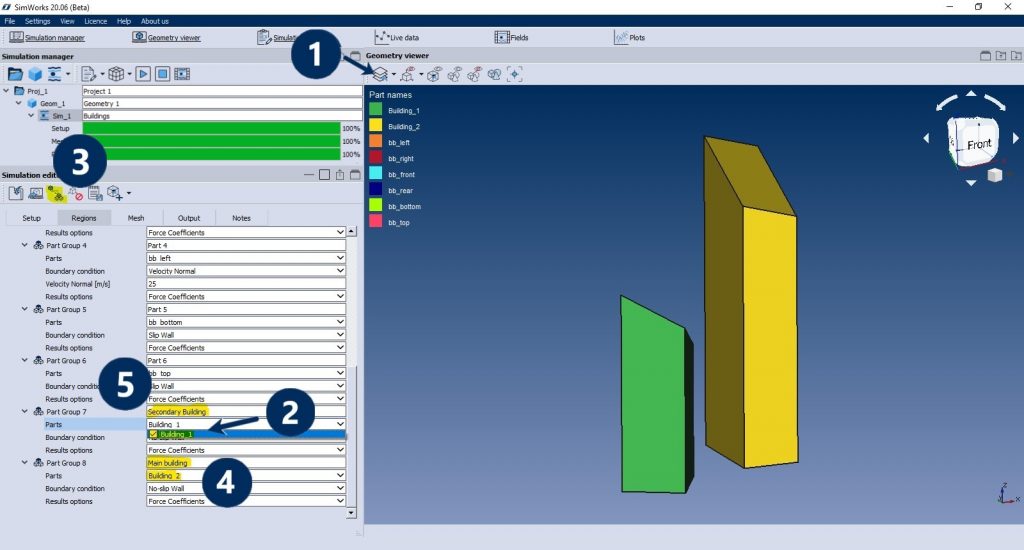
Task: Rotate view using right arrow beside view cube
Action: click(x=1016, y=138)
